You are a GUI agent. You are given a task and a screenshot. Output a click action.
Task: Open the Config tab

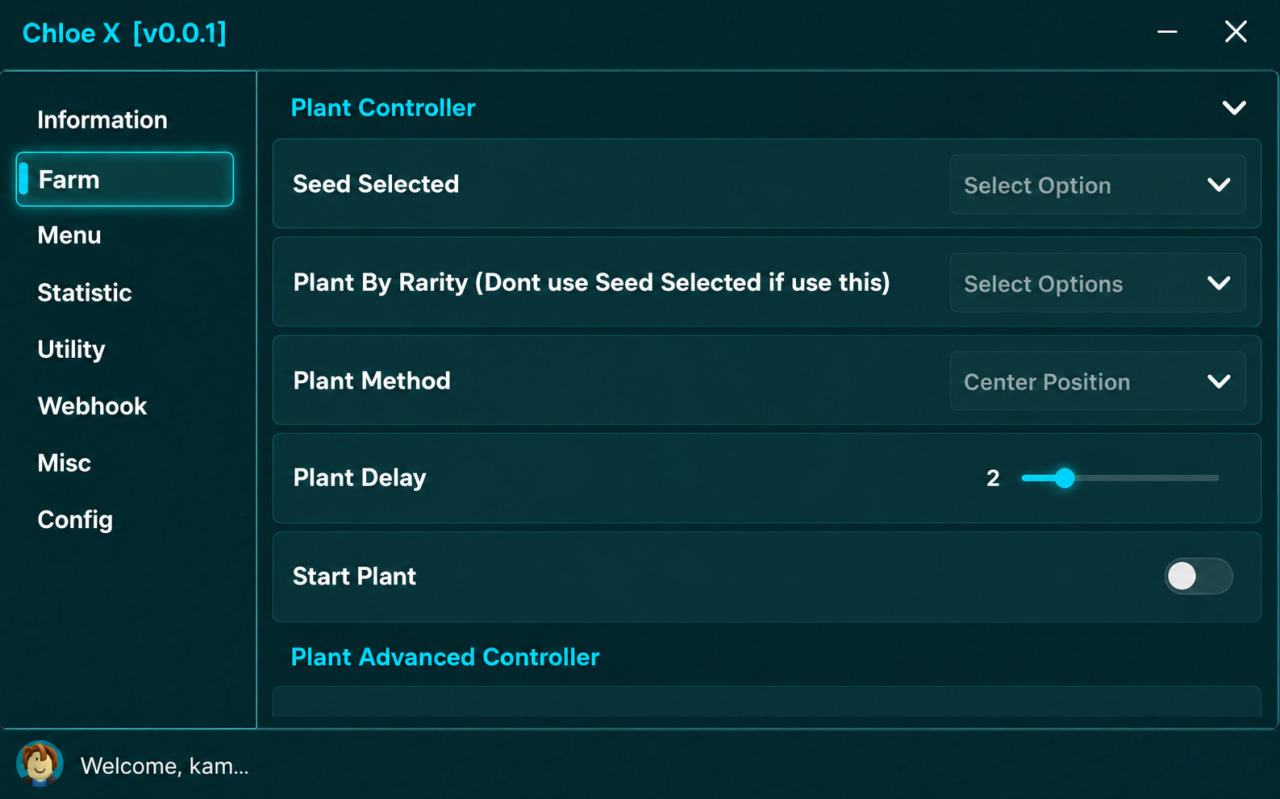coord(75,520)
